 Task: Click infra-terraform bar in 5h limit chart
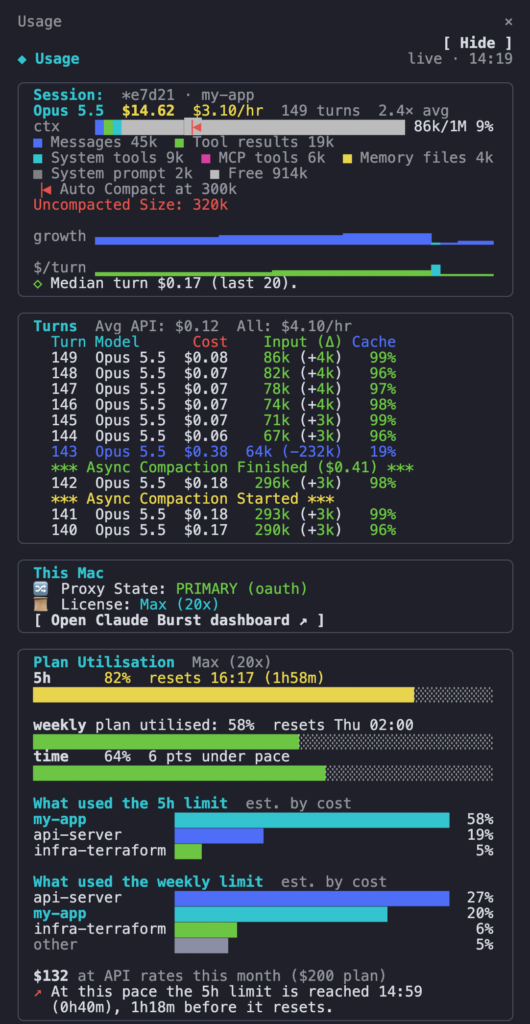(x=188, y=851)
